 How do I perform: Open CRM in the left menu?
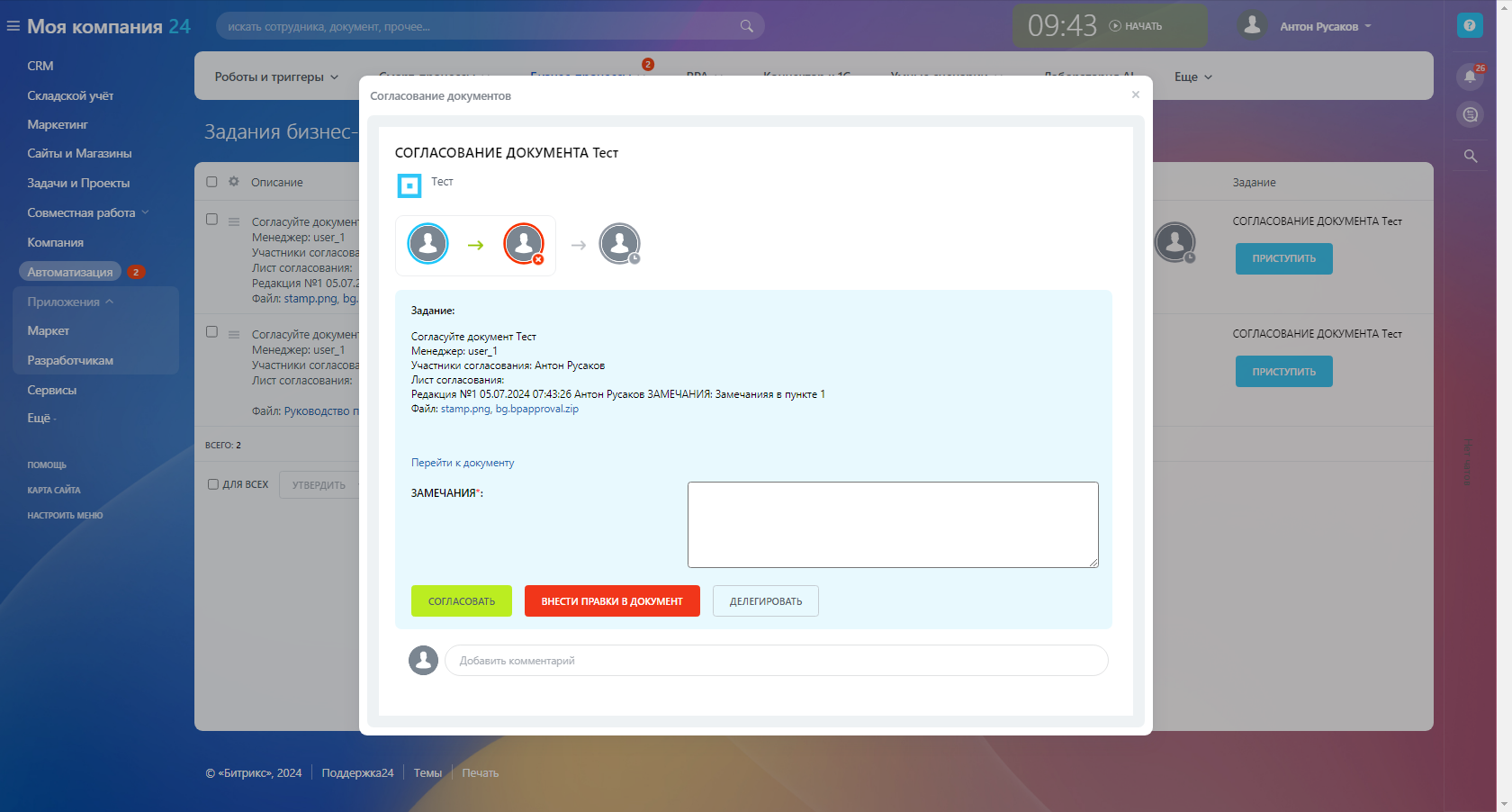click(x=40, y=66)
